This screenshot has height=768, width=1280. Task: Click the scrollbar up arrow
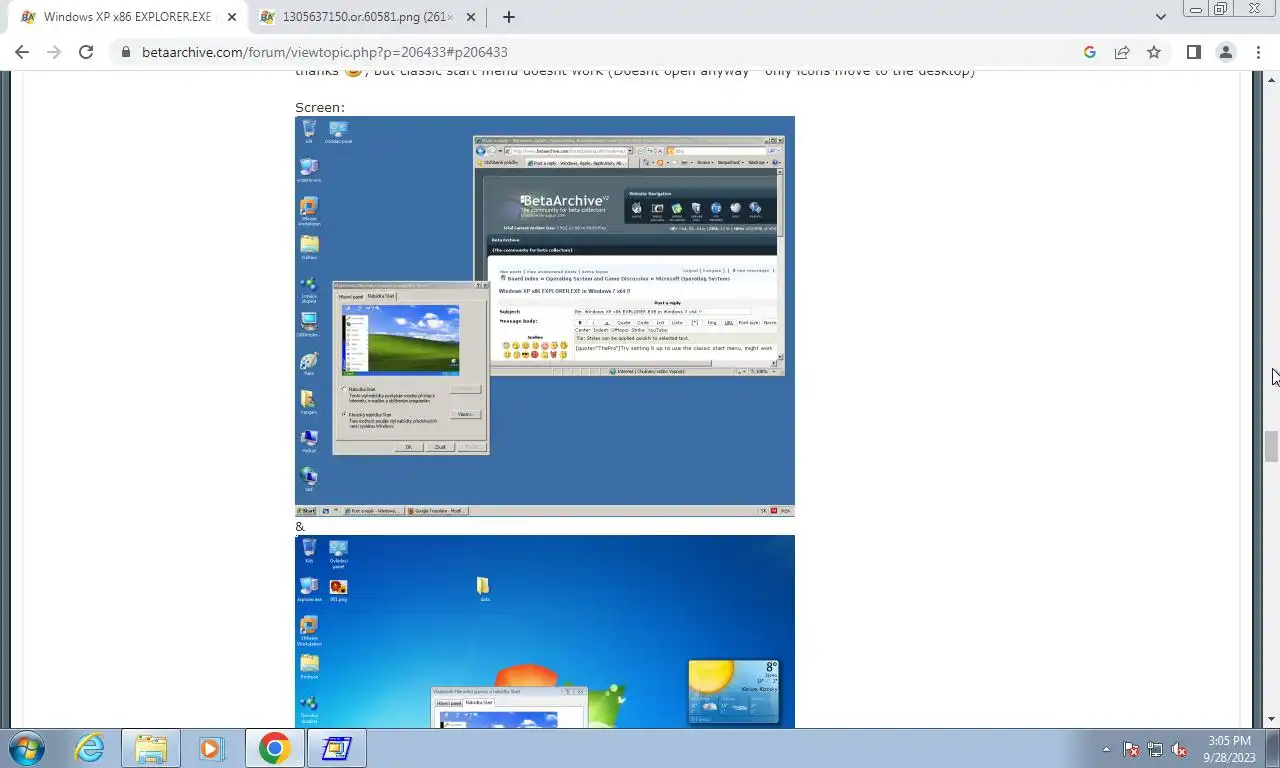tap(1272, 79)
